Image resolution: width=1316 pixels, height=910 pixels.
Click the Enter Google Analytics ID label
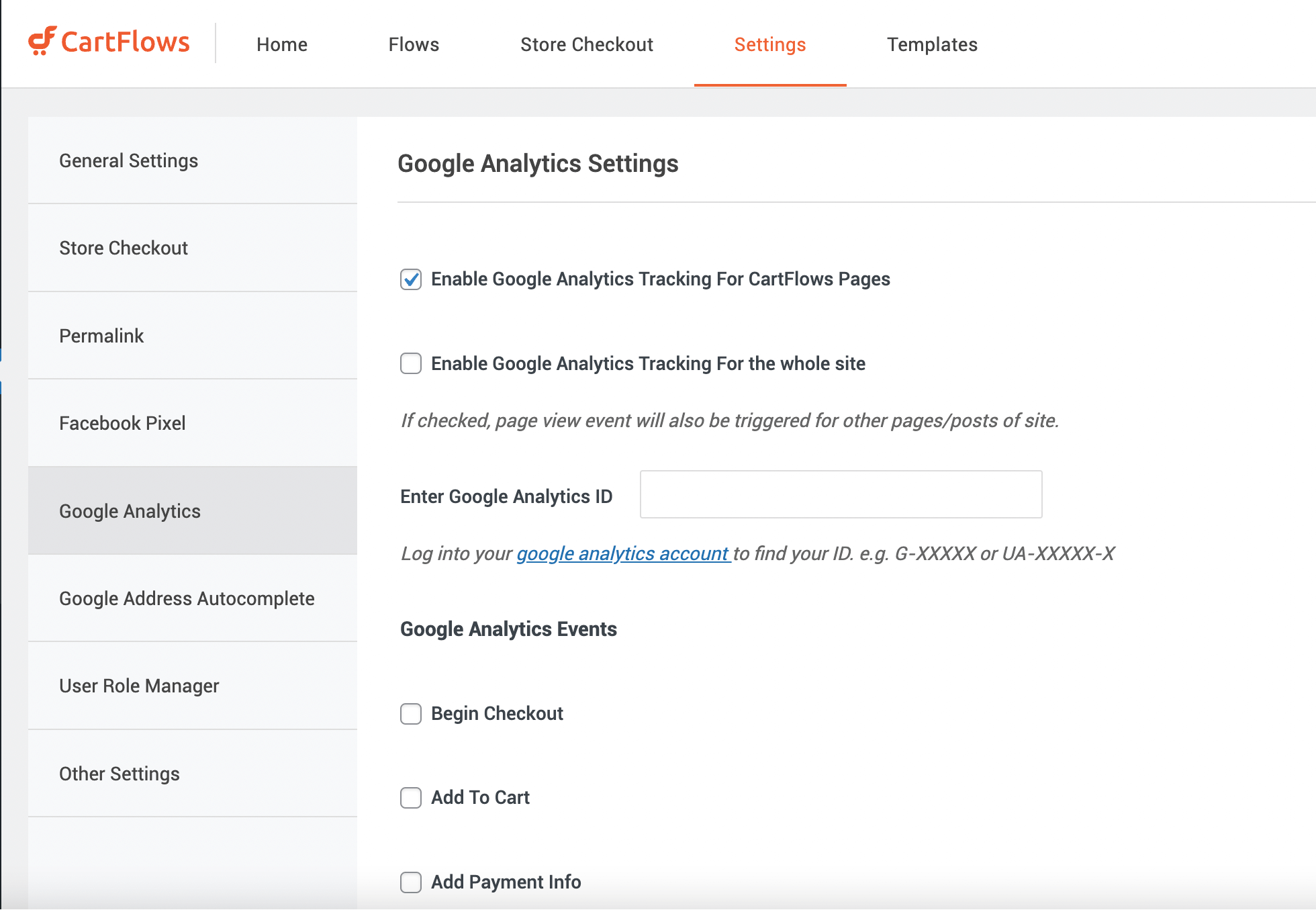click(x=506, y=496)
